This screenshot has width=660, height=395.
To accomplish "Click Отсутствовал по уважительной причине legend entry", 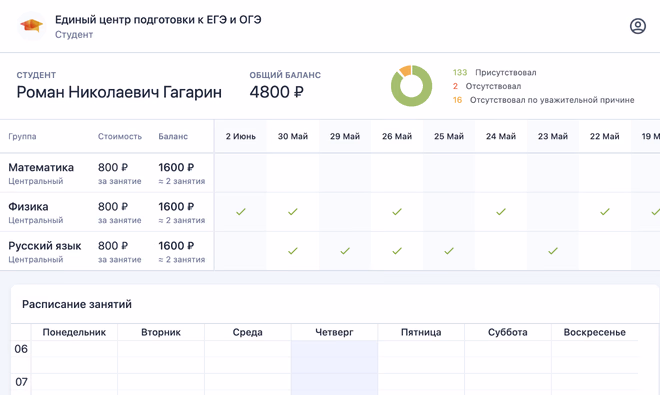I will (543, 100).
